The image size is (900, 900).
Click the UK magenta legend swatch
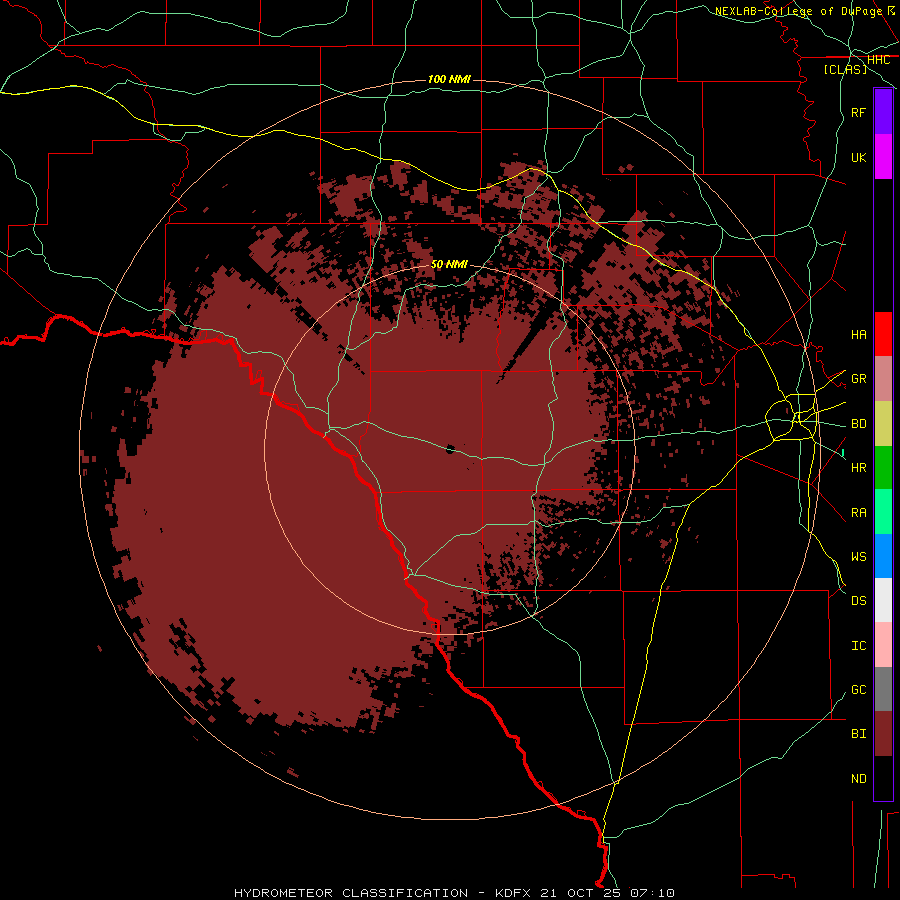[883, 157]
